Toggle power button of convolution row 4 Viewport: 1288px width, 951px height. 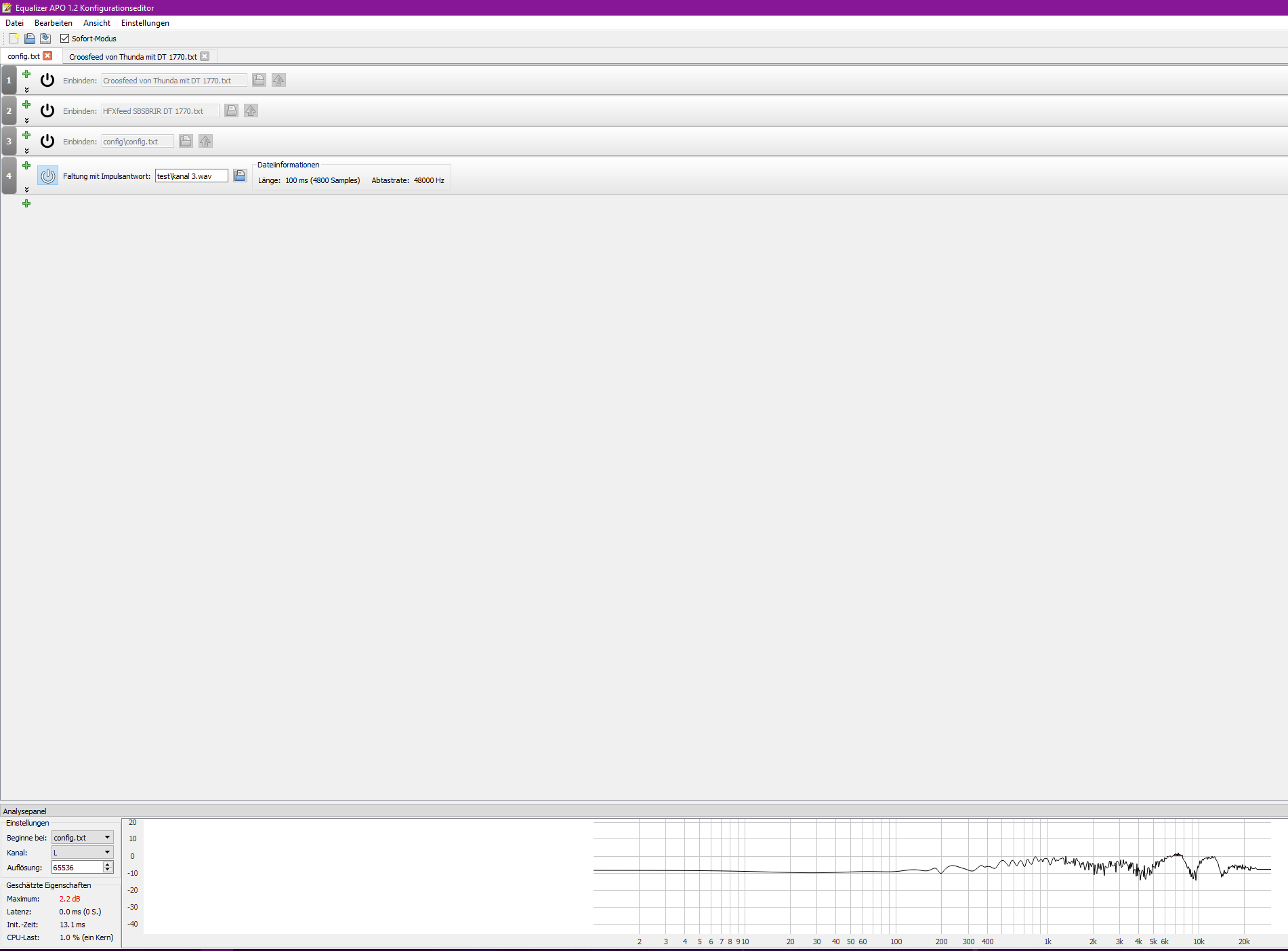pos(47,176)
